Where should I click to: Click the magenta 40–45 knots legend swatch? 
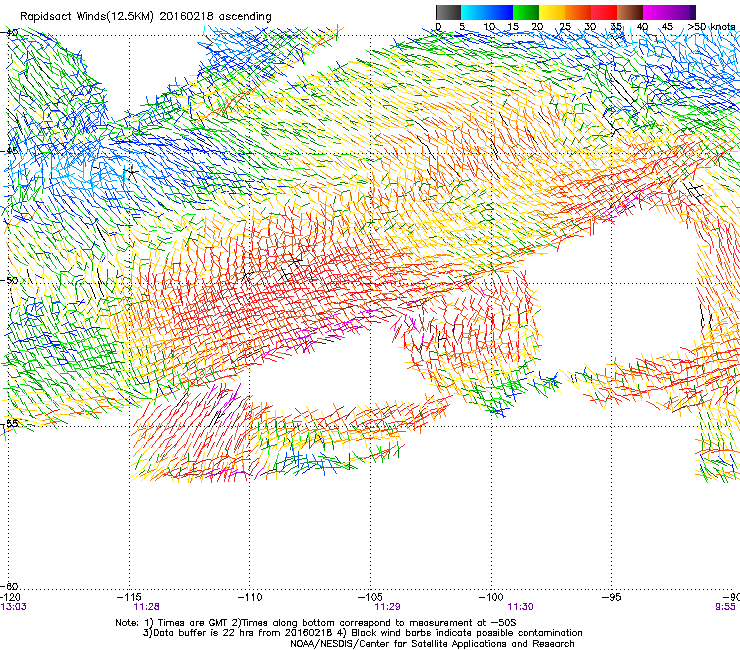tap(656, 12)
